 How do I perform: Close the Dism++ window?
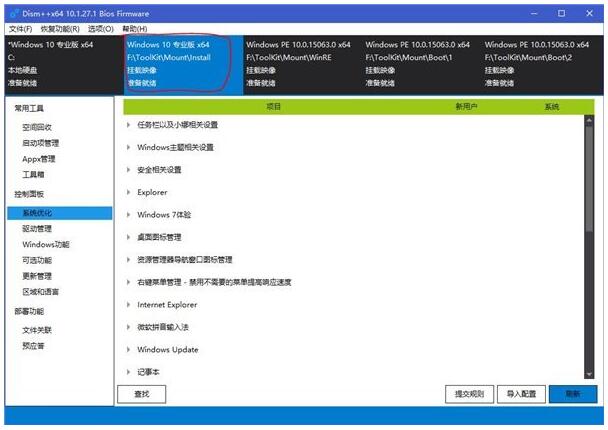coord(589,14)
